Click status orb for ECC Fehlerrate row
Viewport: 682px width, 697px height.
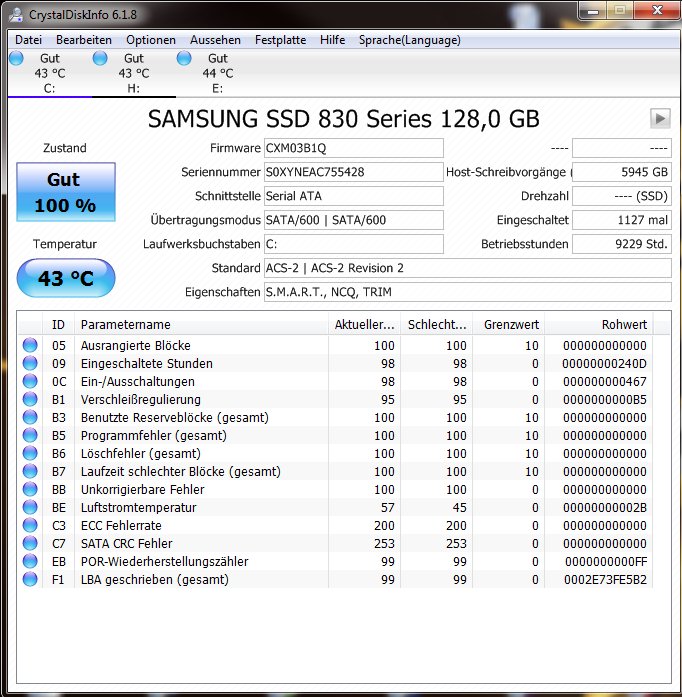point(30,525)
